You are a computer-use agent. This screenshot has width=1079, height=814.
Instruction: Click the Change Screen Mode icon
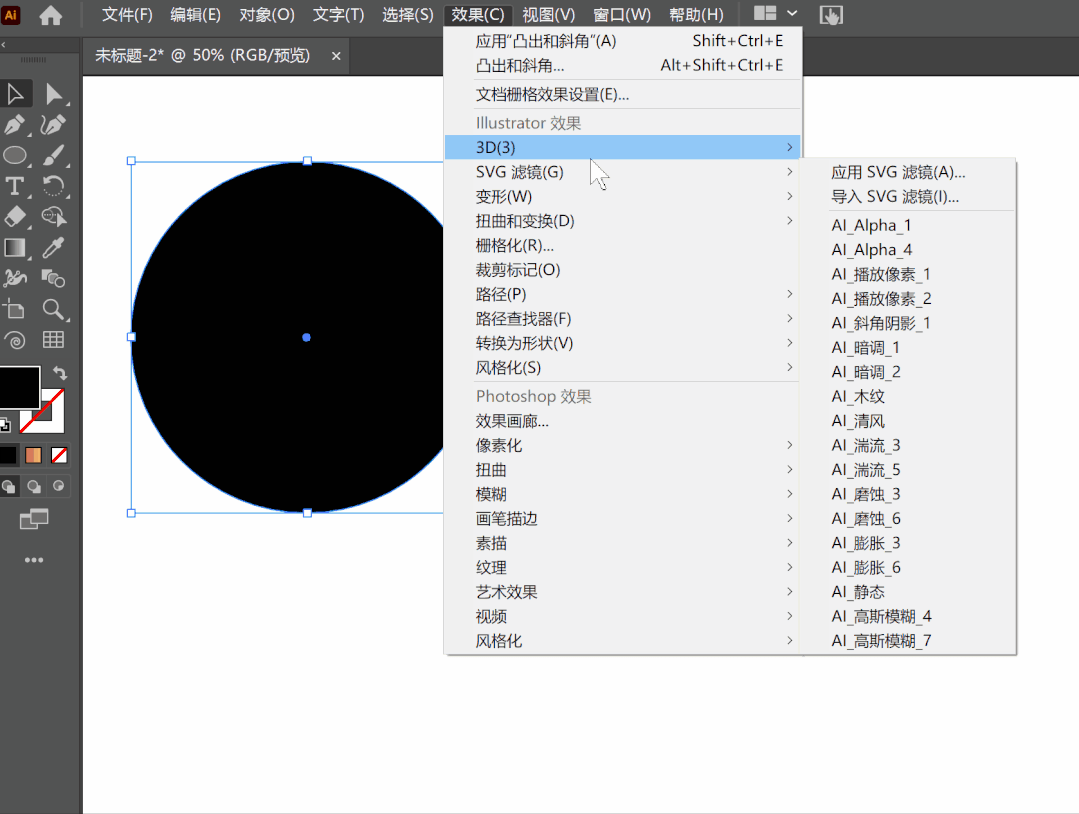click(x=34, y=520)
